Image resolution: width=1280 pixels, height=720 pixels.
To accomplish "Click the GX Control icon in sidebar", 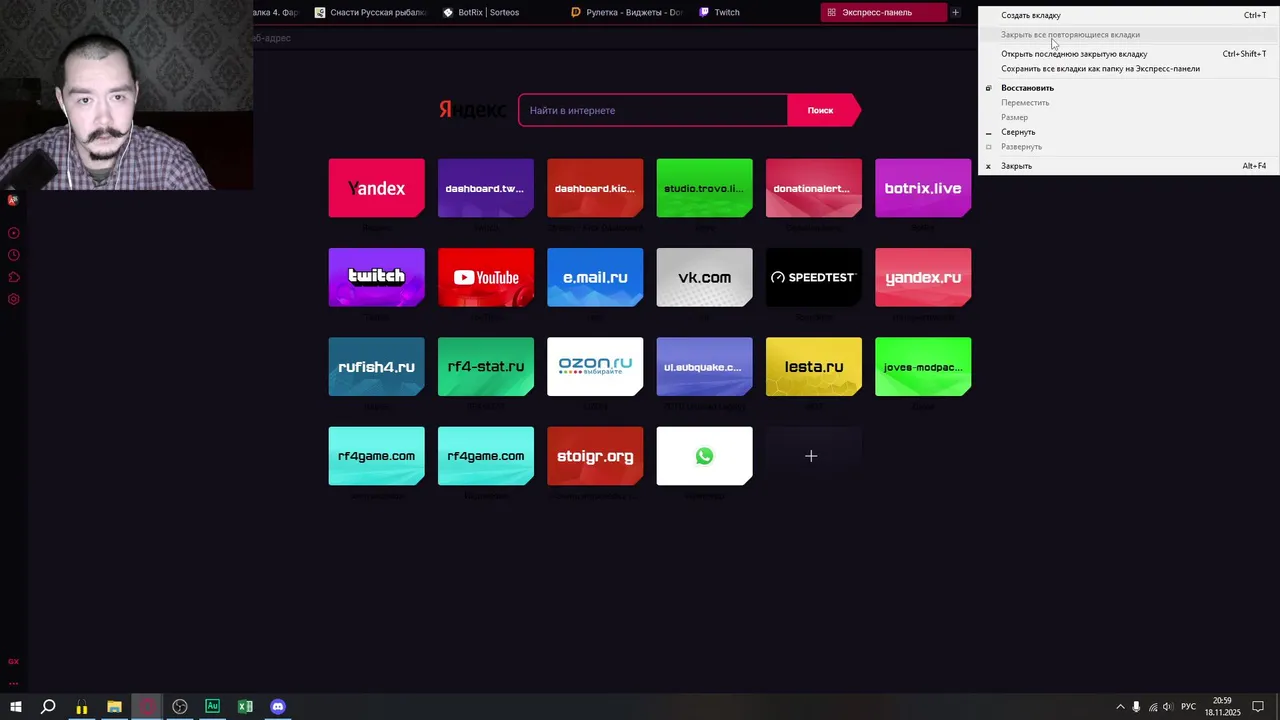I will 13,661.
